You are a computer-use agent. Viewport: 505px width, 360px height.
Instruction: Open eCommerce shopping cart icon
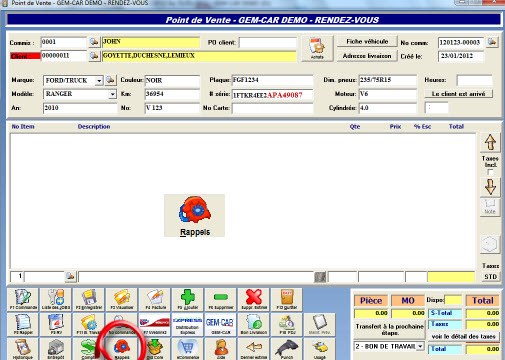coord(188,349)
